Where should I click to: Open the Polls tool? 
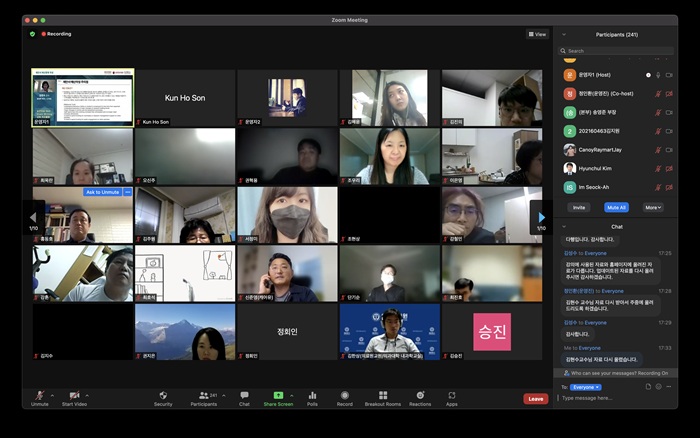[312, 396]
